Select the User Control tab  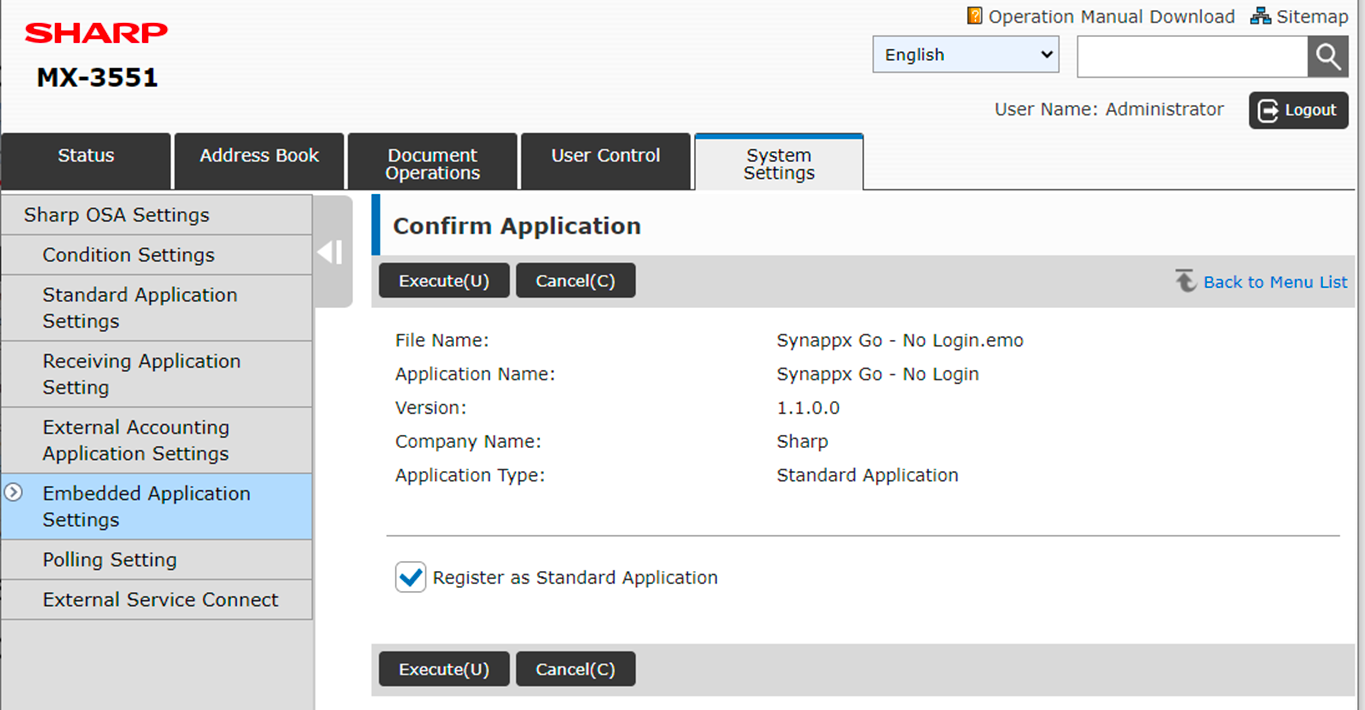(606, 161)
